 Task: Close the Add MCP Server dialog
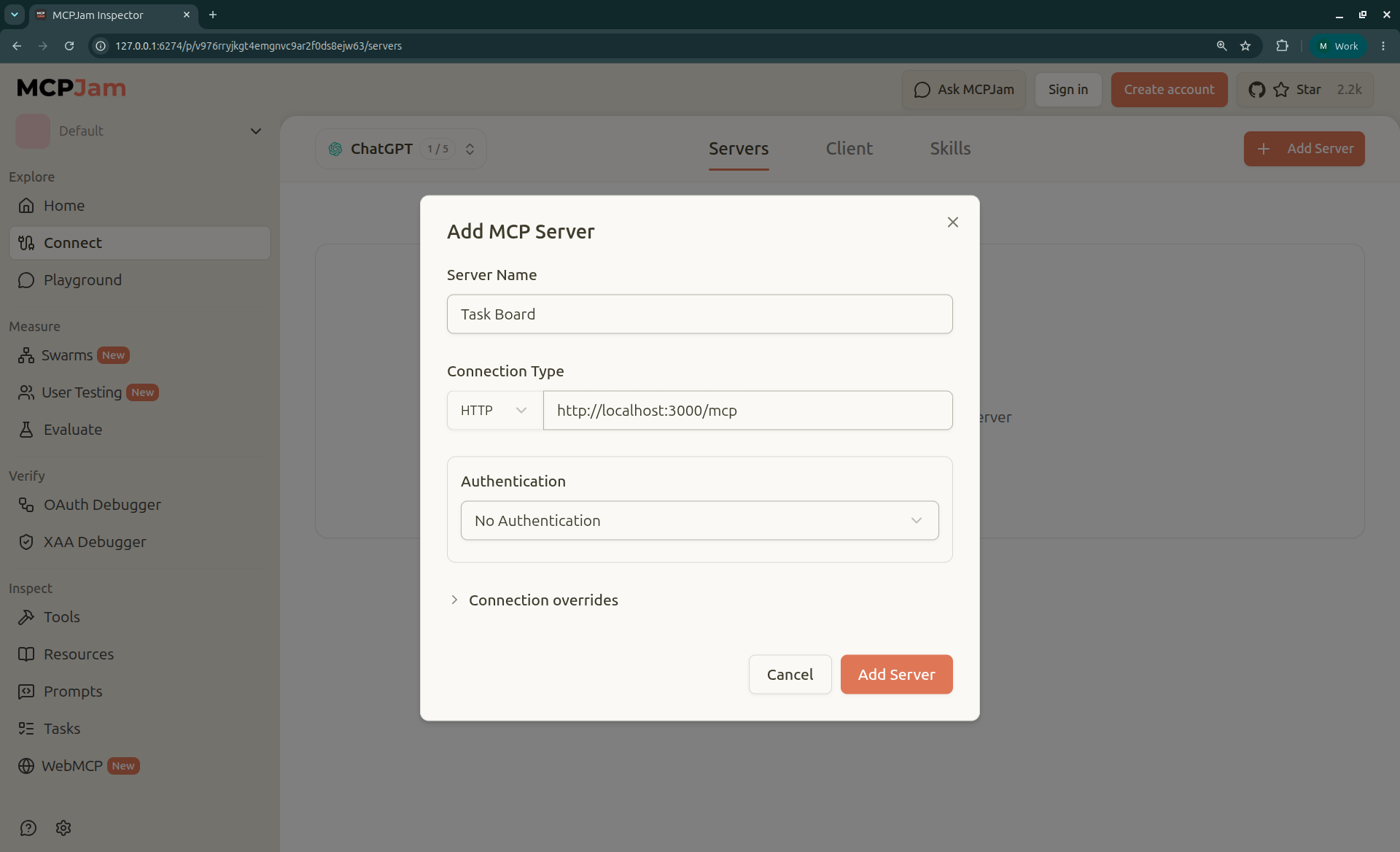[952, 222]
